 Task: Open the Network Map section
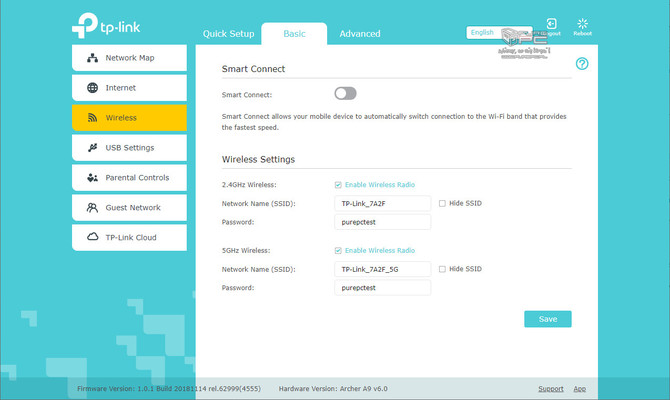pyautogui.click(x=129, y=58)
